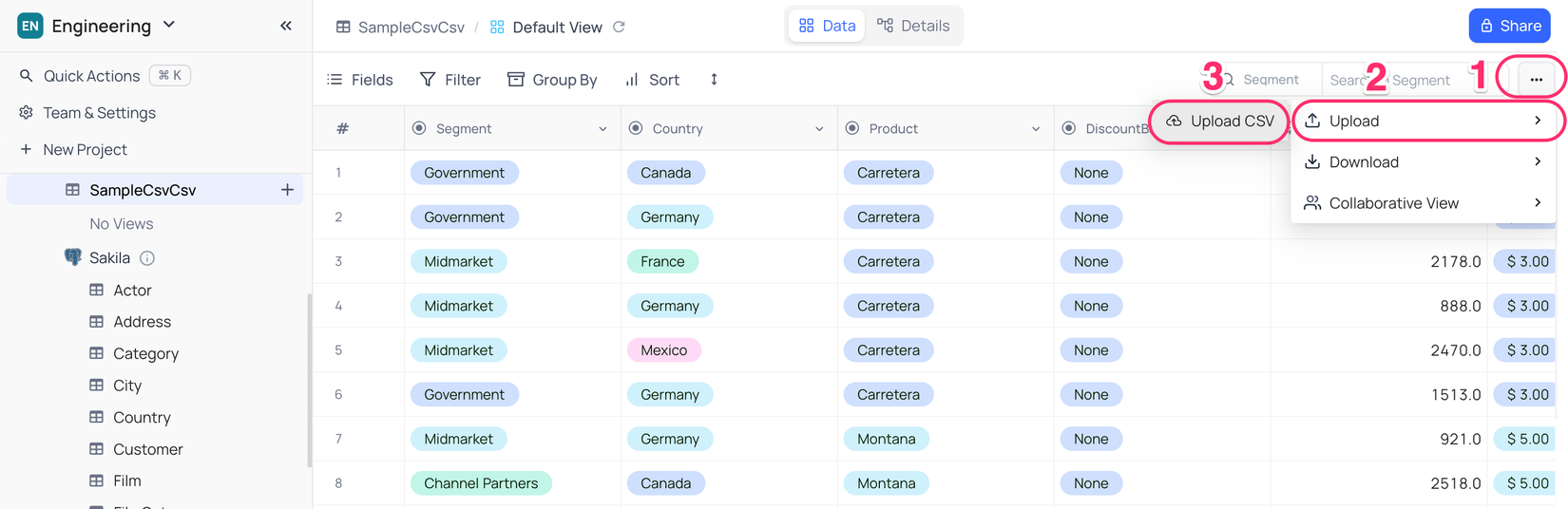Open the three-dots more options menu
Image resolution: width=1568 pixels, height=509 pixels.
[x=1536, y=80]
